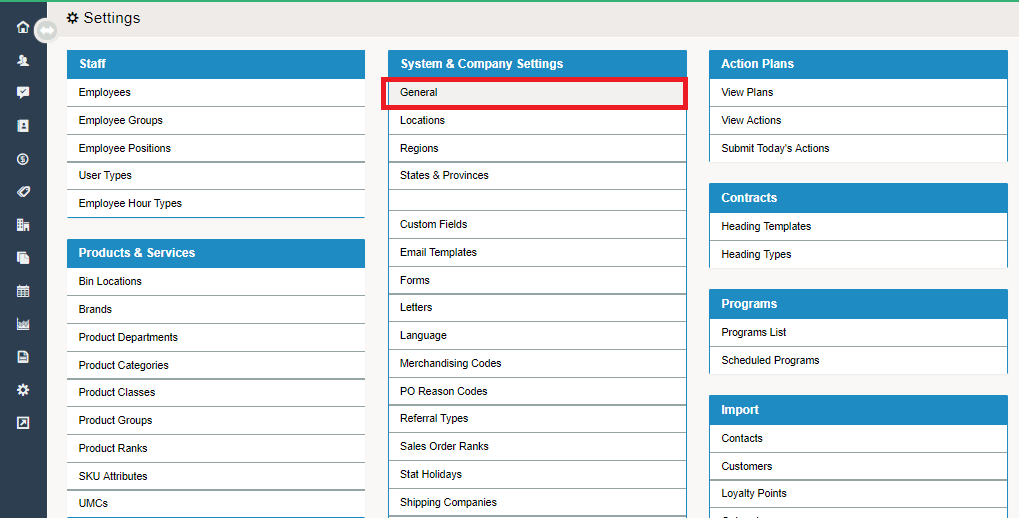Open Customers import
The image size is (1020, 518).
pos(858,467)
